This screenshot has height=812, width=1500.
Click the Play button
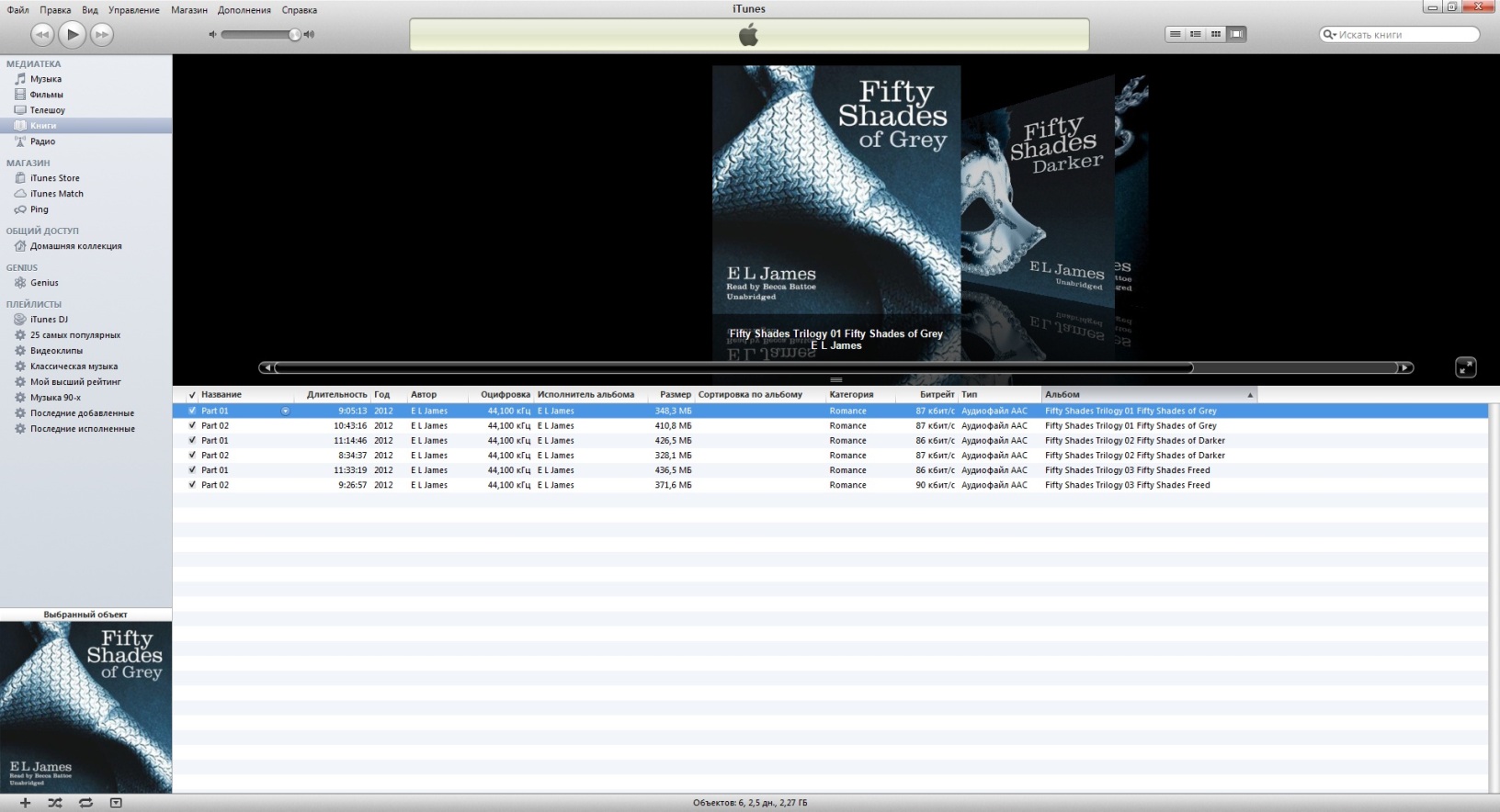pos(72,35)
